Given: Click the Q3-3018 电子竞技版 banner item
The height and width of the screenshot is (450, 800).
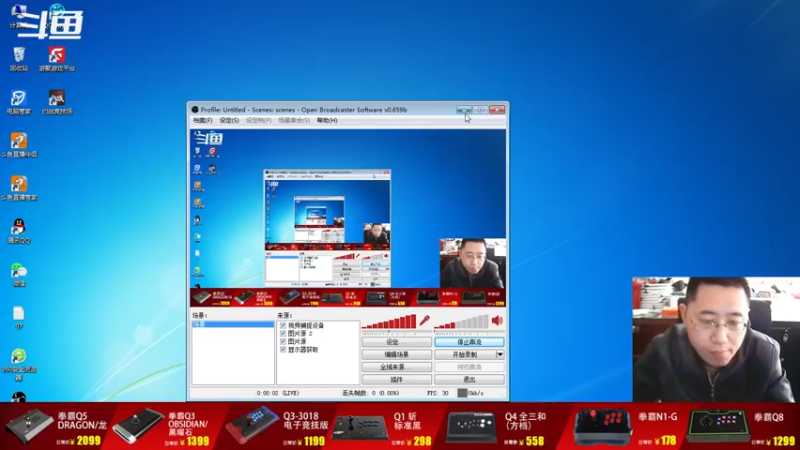Looking at the screenshot, I should click(276, 426).
